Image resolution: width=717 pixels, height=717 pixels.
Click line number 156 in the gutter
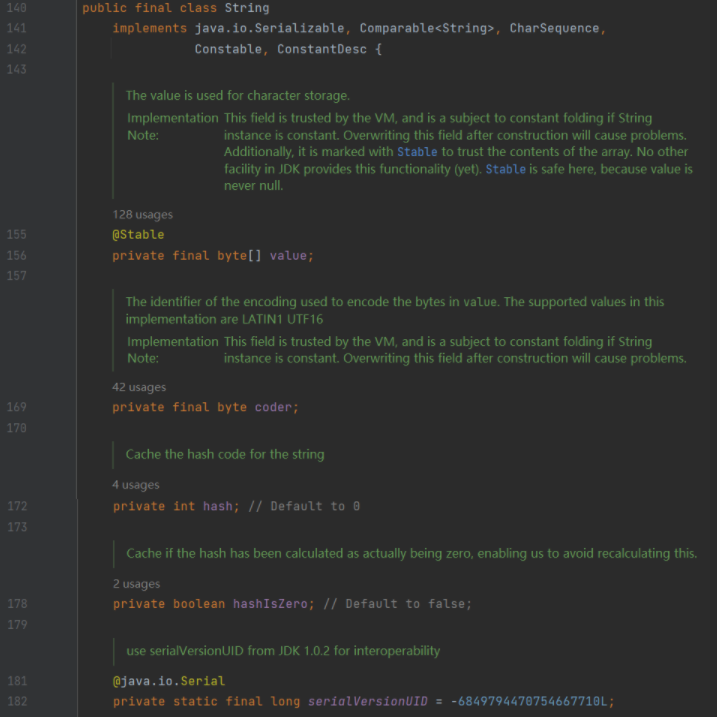click(x=17, y=256)
